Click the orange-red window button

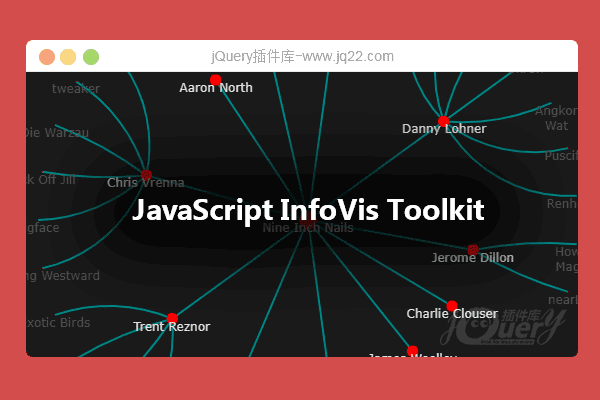pyautogui.click(x=47, y=57)
